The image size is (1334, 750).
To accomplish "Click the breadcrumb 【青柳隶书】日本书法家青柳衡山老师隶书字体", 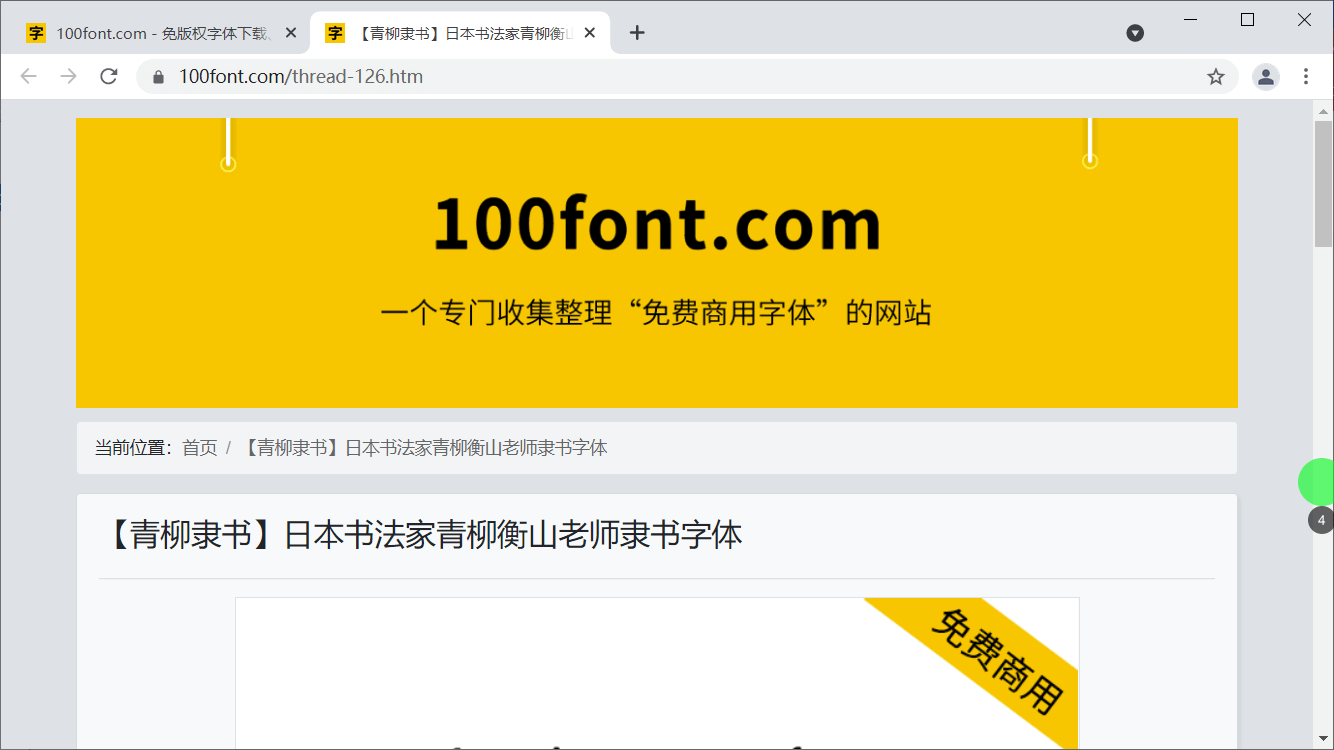I will click(425, 448).
